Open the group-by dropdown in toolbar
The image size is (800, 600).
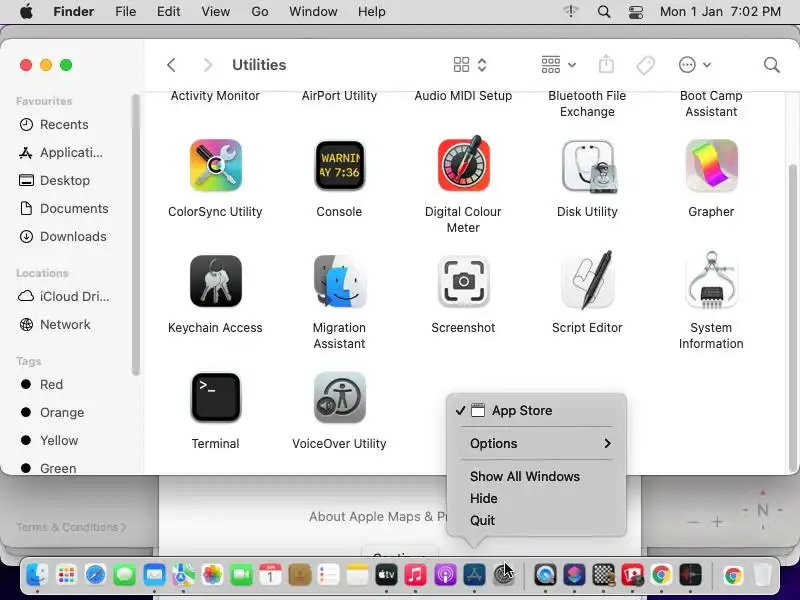(x=558, y=65)
